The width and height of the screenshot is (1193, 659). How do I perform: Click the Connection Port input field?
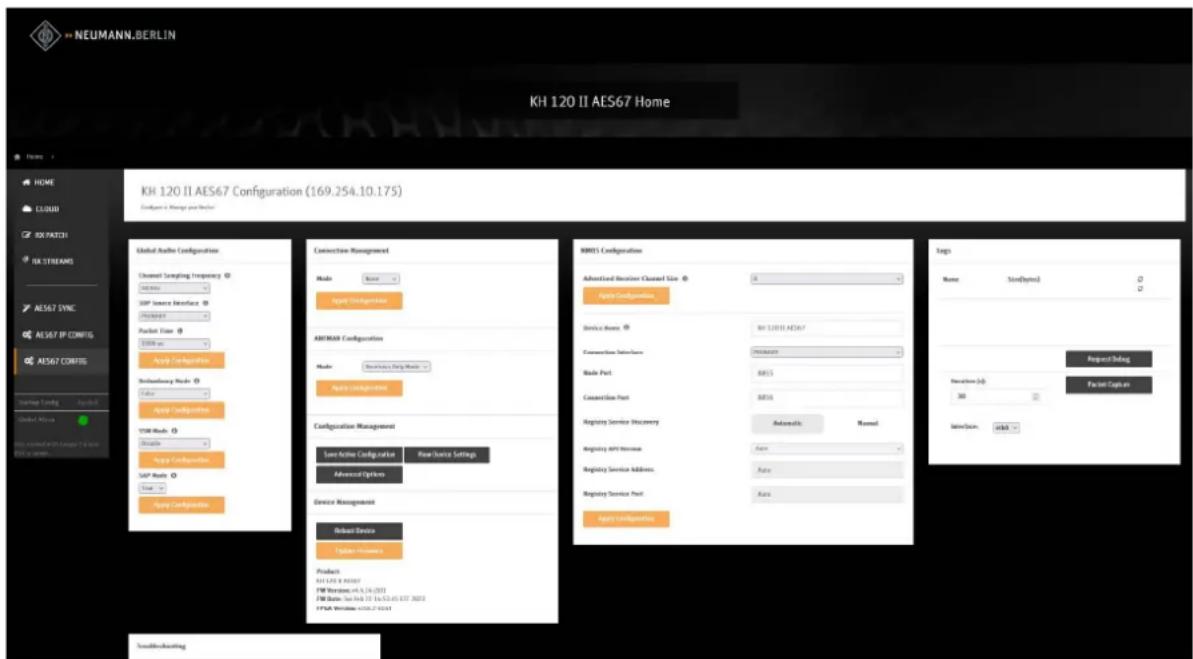tap(827, 398)
